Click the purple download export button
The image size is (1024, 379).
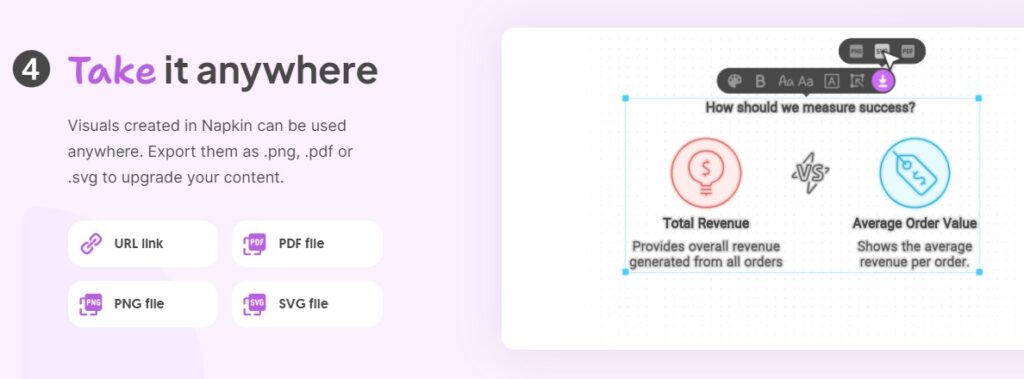click(883, 81)
